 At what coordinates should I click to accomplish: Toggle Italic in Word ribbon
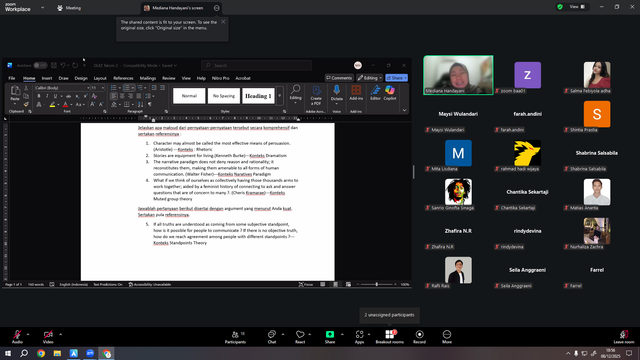[47, 96]
